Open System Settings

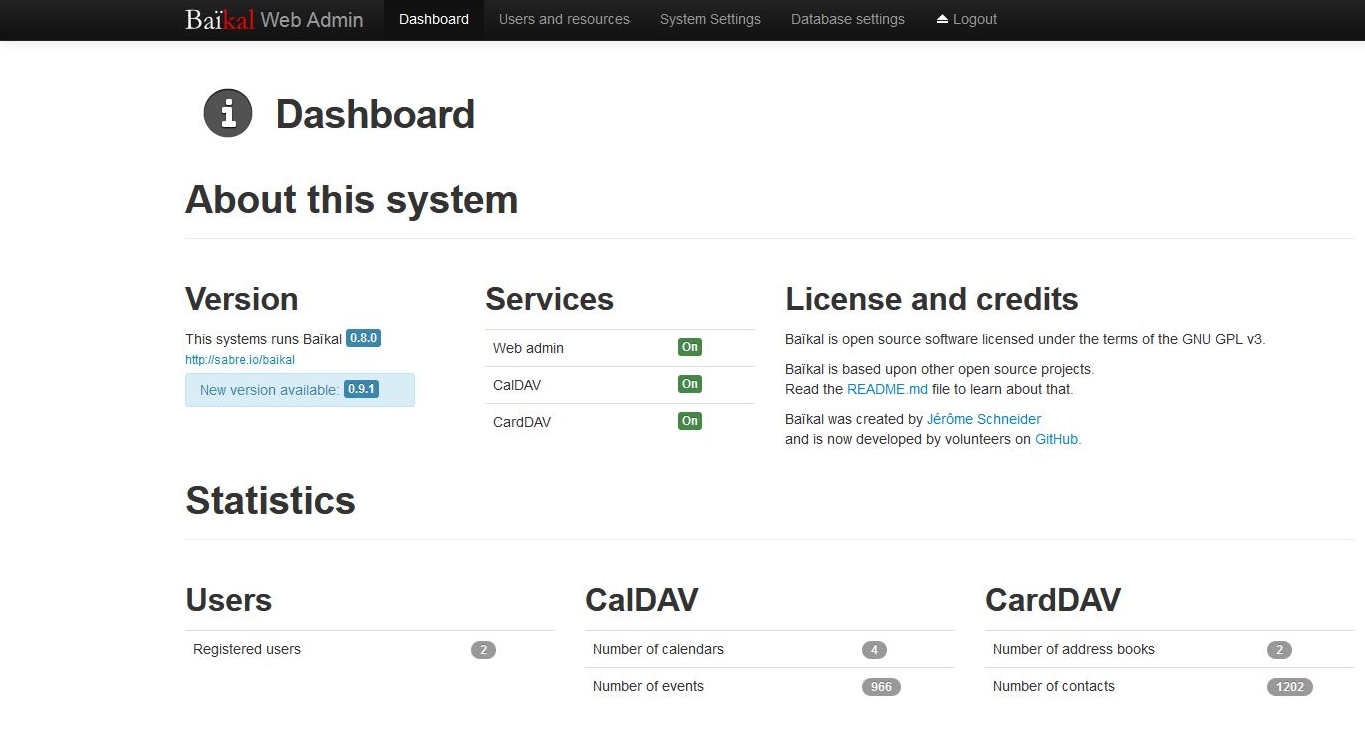click(x=710, y=19)
